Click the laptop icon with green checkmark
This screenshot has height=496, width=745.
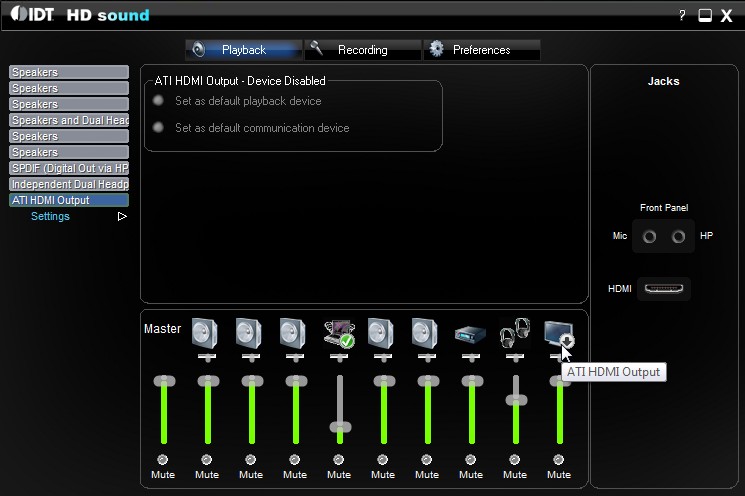point(340,333)
